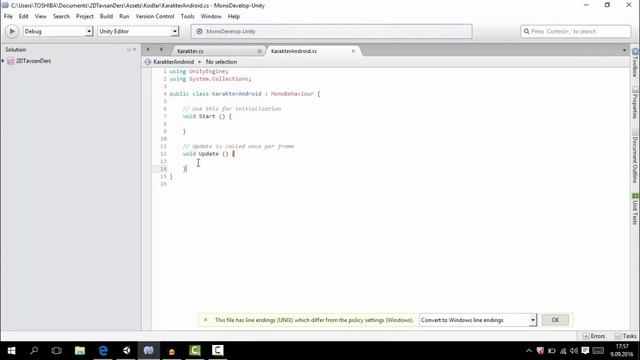This screenshot has width=640, height=360.
Task: Click the network icon in system tray
Action: pyautogui.click(x=563, y=351)
